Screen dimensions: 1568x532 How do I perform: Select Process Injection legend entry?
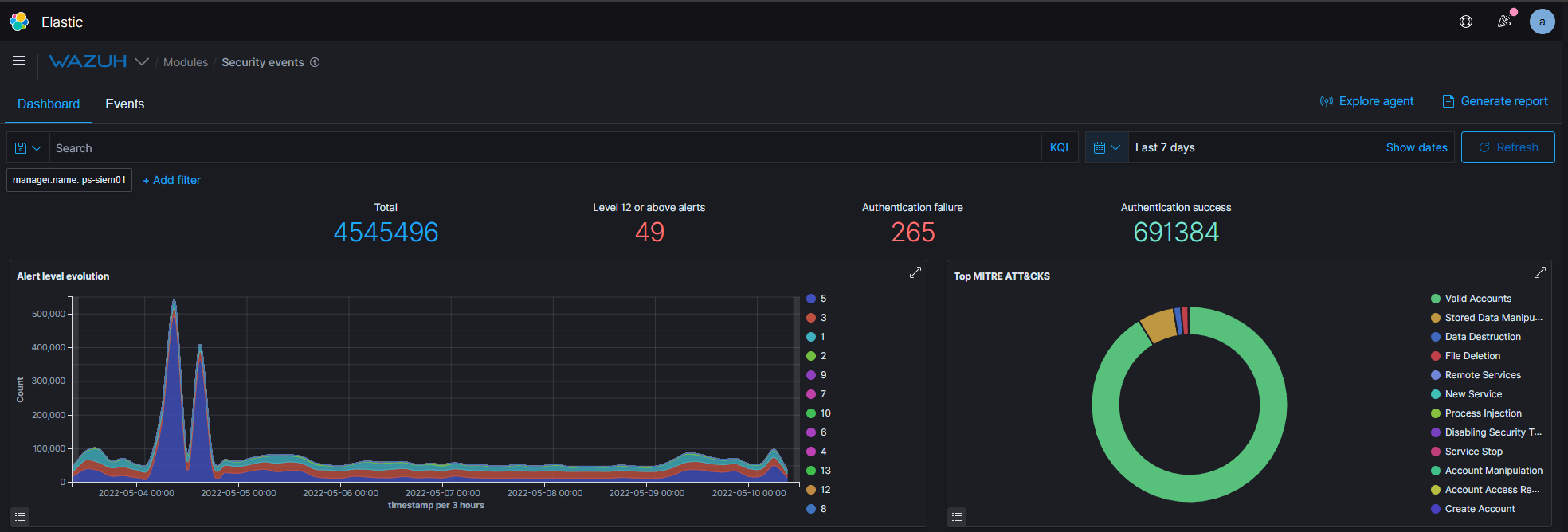(x=1476, y=413)
